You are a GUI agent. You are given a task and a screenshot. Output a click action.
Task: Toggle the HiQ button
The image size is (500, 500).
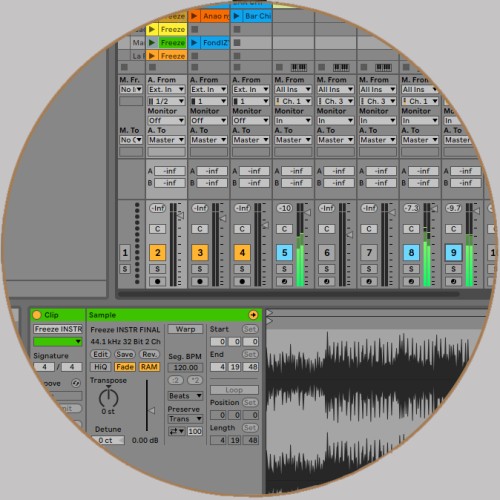pos(101,367)
